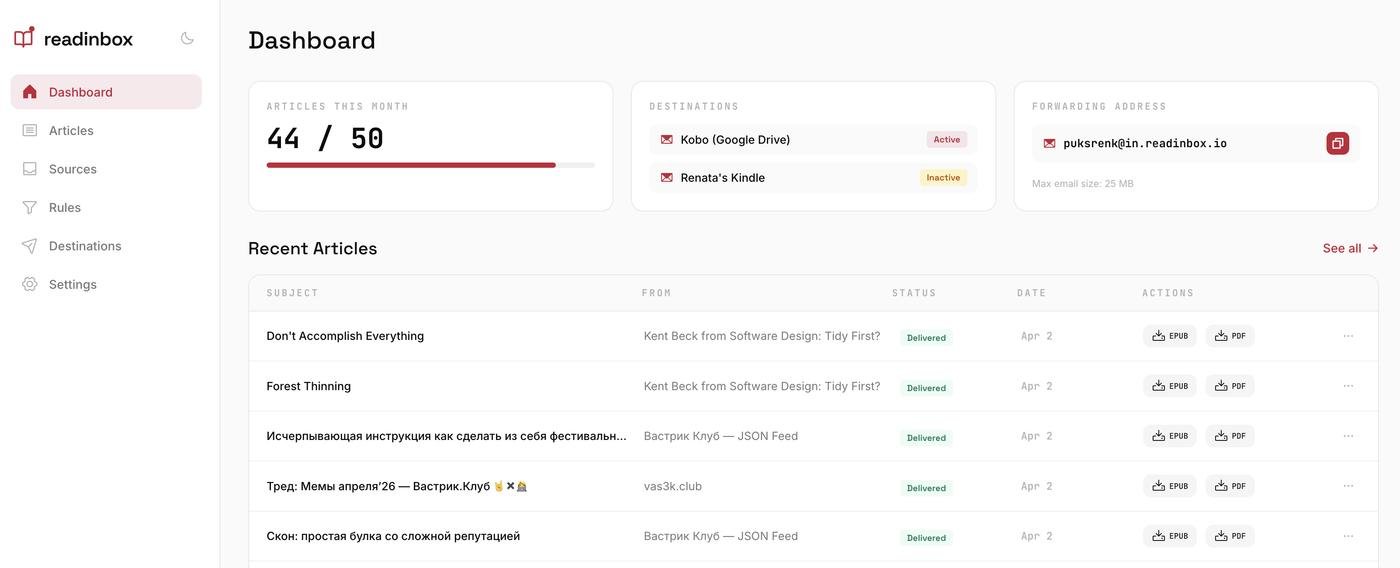Toggle dark mode with the moon icon
The width and height of the screenshot is (1400, 568).
187,38
